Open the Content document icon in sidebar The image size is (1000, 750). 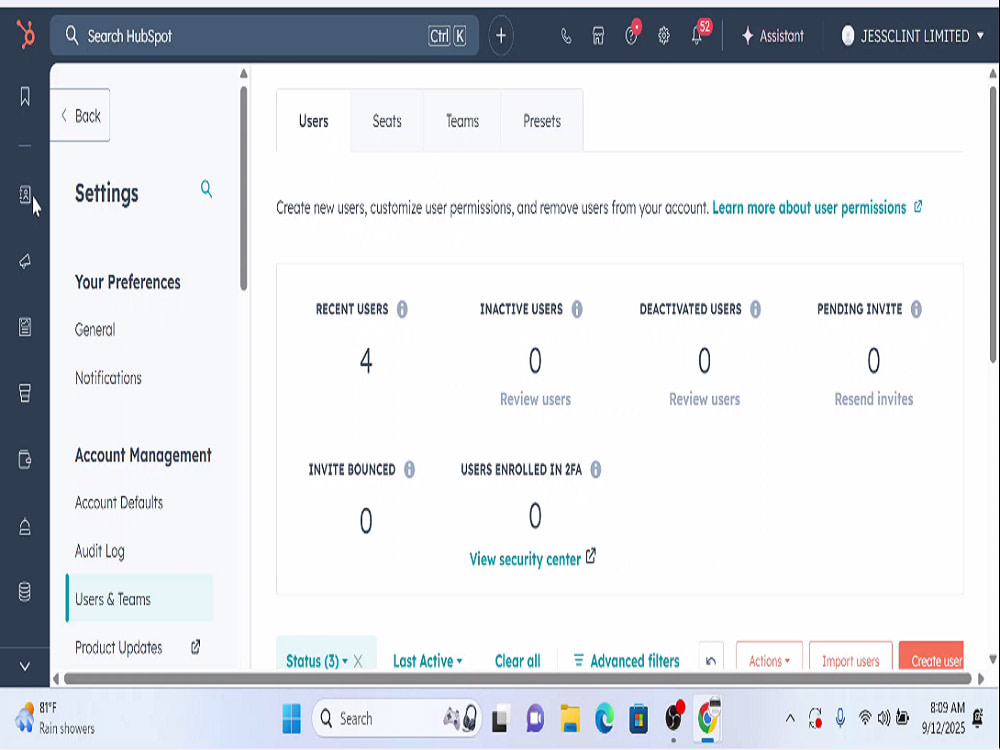coord(25,327)
